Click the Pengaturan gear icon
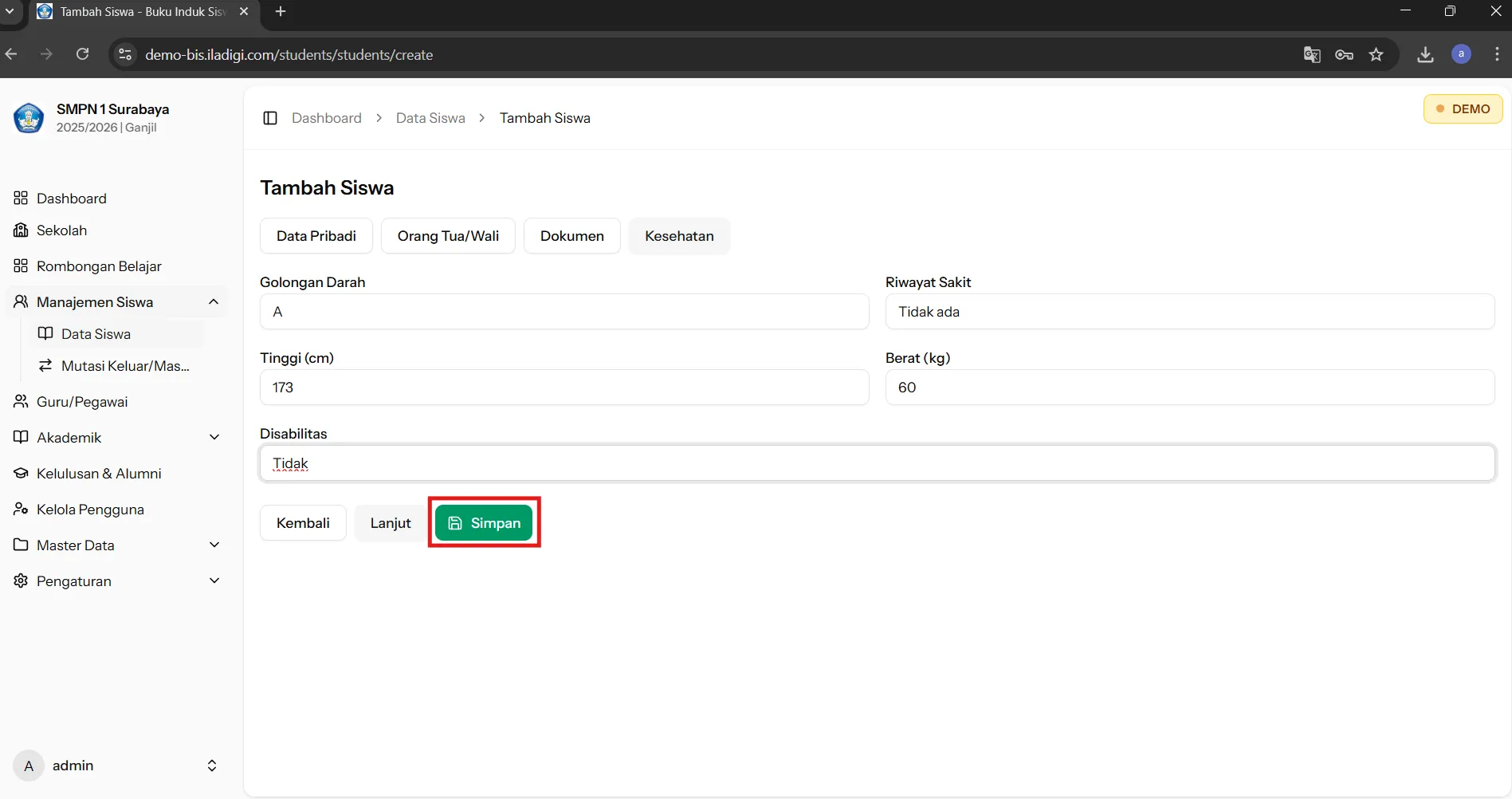The width and height of the screenshot is (1512, 799). tap(21, 581)
